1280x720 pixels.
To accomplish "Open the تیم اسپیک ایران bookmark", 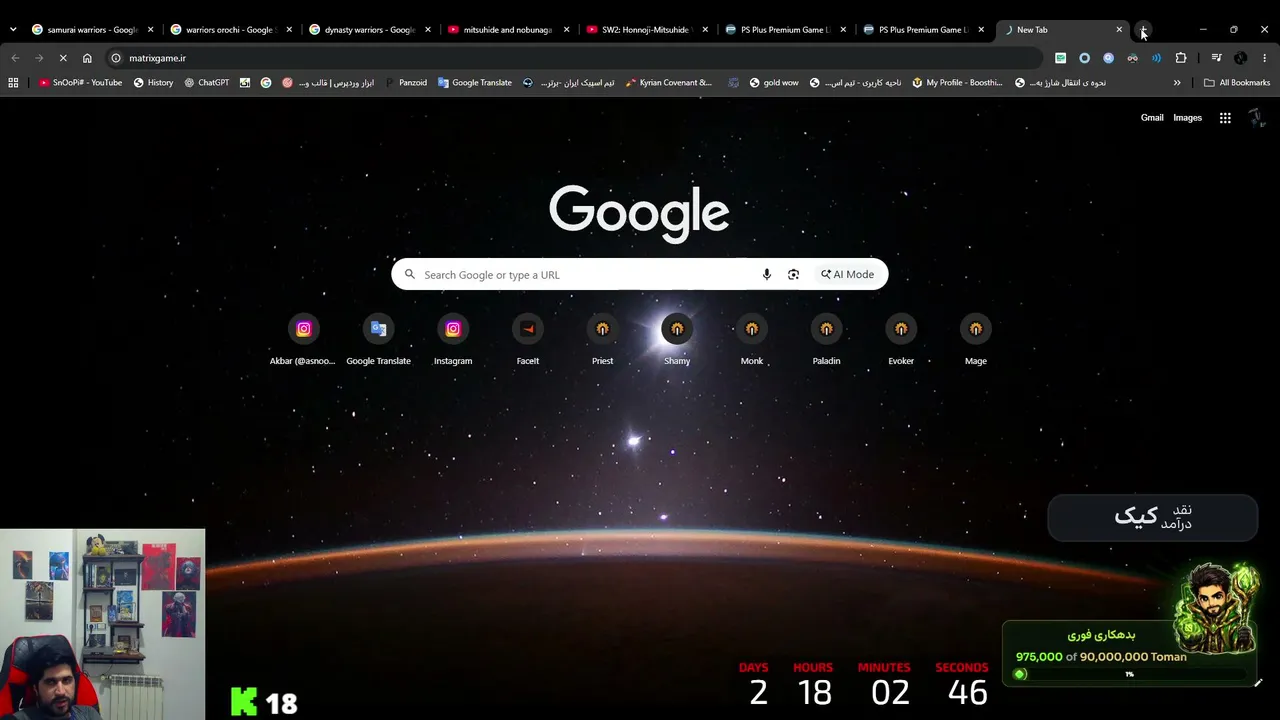I will click(568, 83).
